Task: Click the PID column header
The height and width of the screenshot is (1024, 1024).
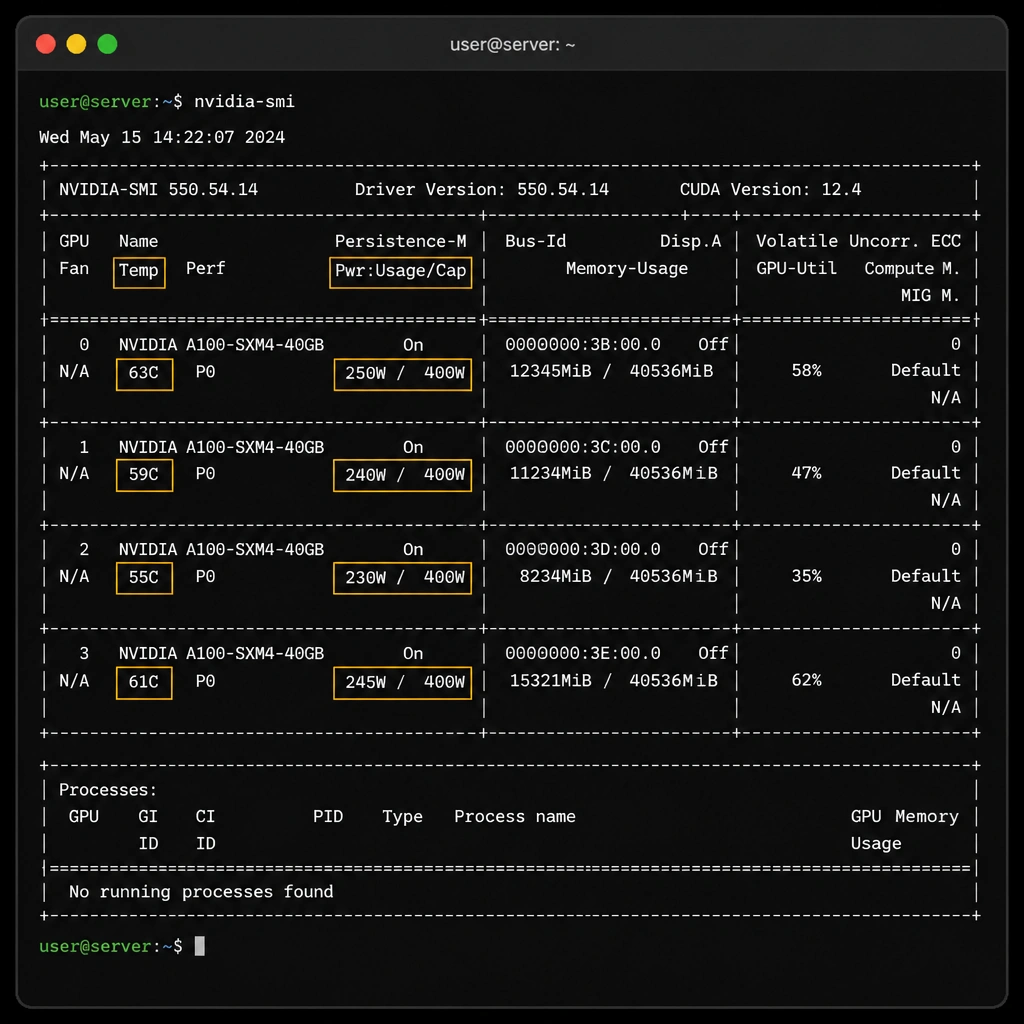Action: click(x=328, y=817)
